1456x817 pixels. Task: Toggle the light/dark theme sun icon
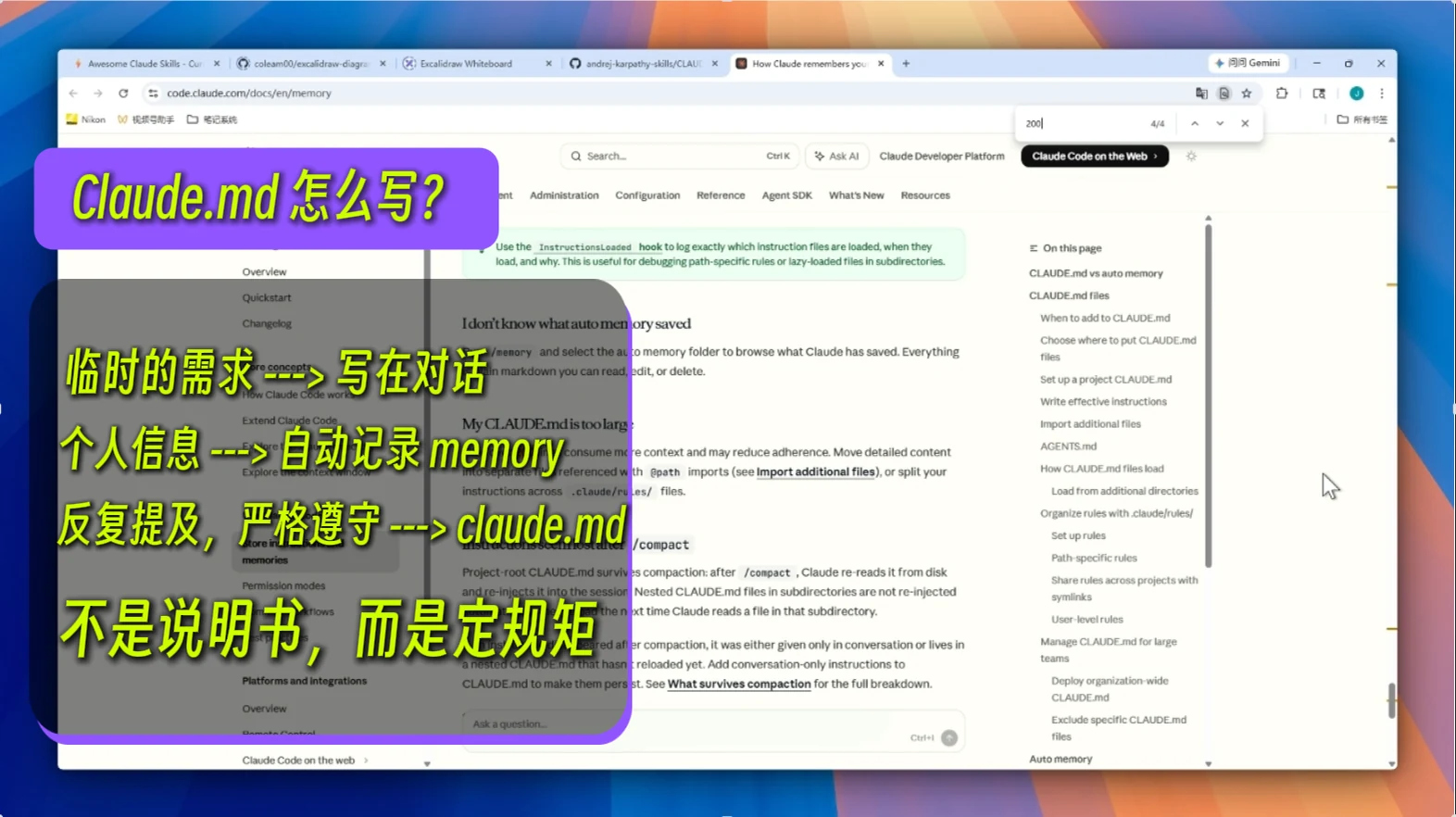(x=1191, y=157)
